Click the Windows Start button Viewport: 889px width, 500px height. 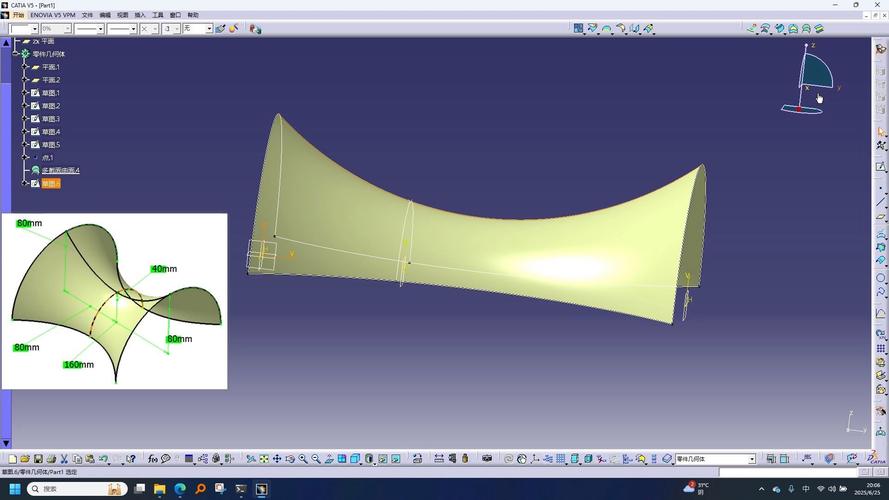pos(15,489)
